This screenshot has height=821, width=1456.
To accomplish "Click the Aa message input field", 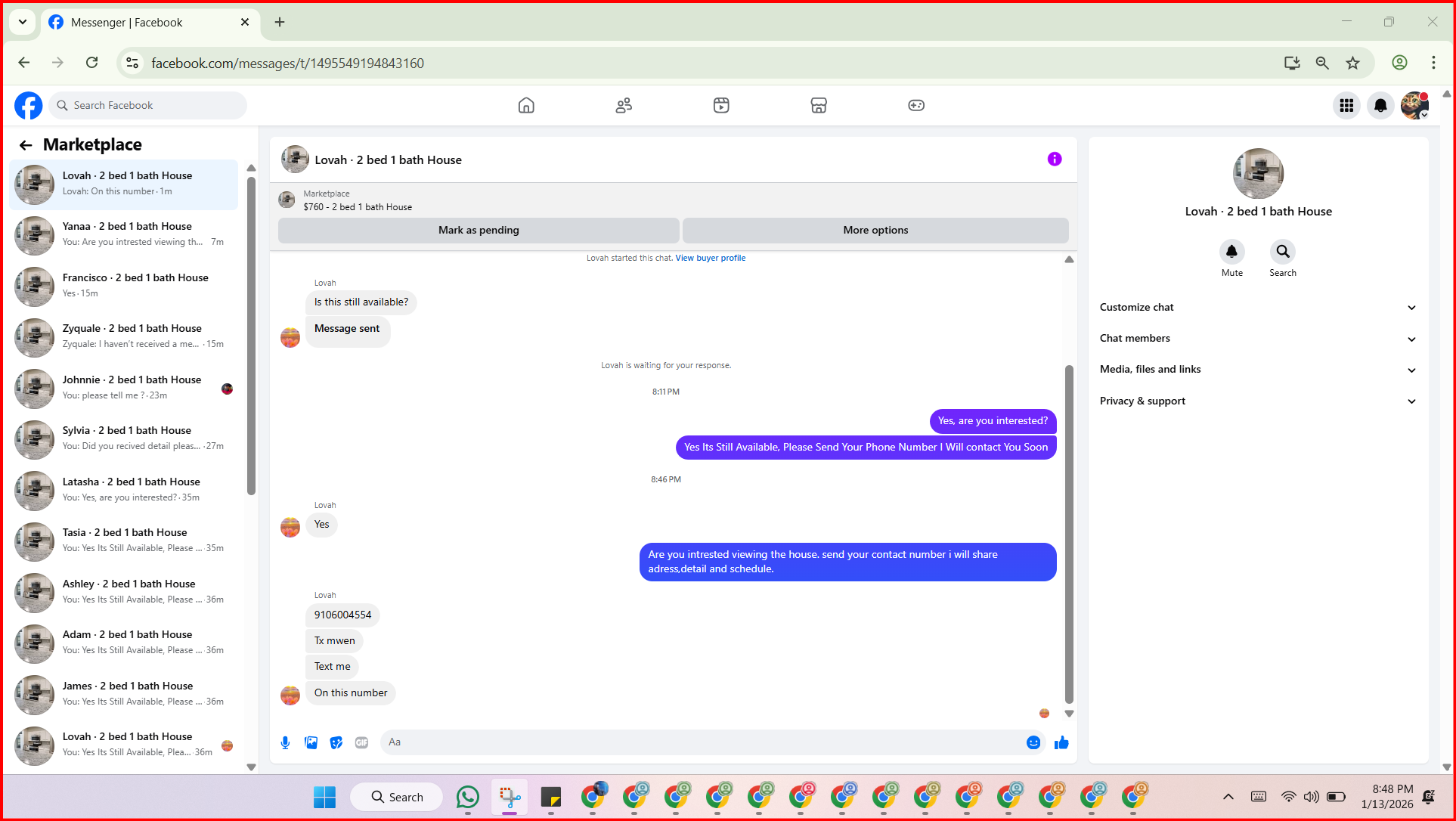I will (x=703, y=742).
